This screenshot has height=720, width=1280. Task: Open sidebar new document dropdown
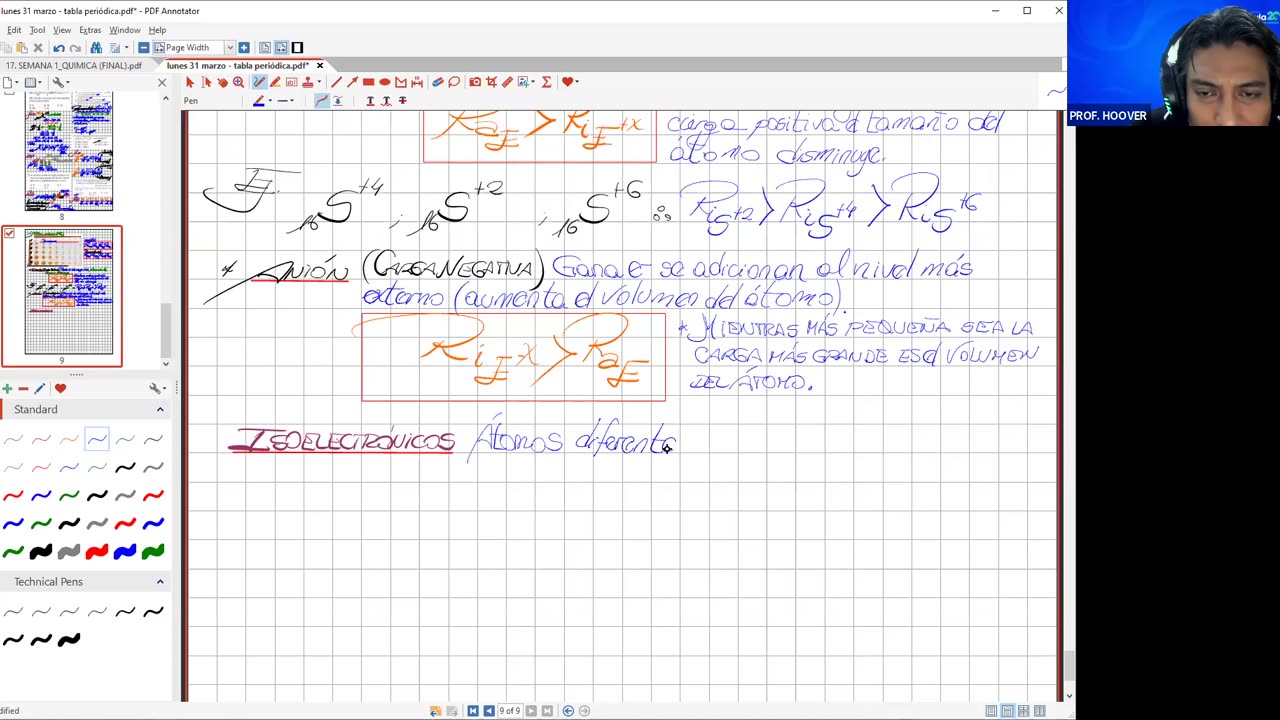pyautogui.click(x=10, y=82)
